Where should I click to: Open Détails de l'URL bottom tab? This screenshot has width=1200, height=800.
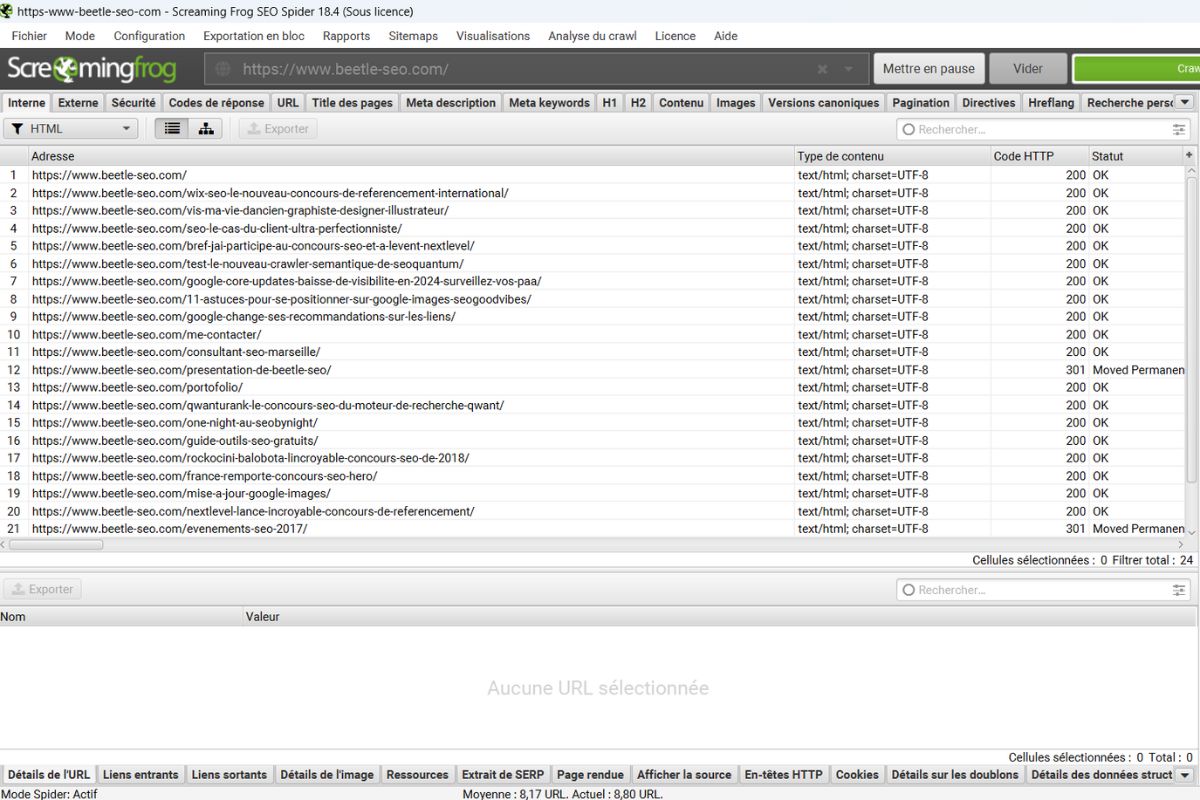coord(49,774)
